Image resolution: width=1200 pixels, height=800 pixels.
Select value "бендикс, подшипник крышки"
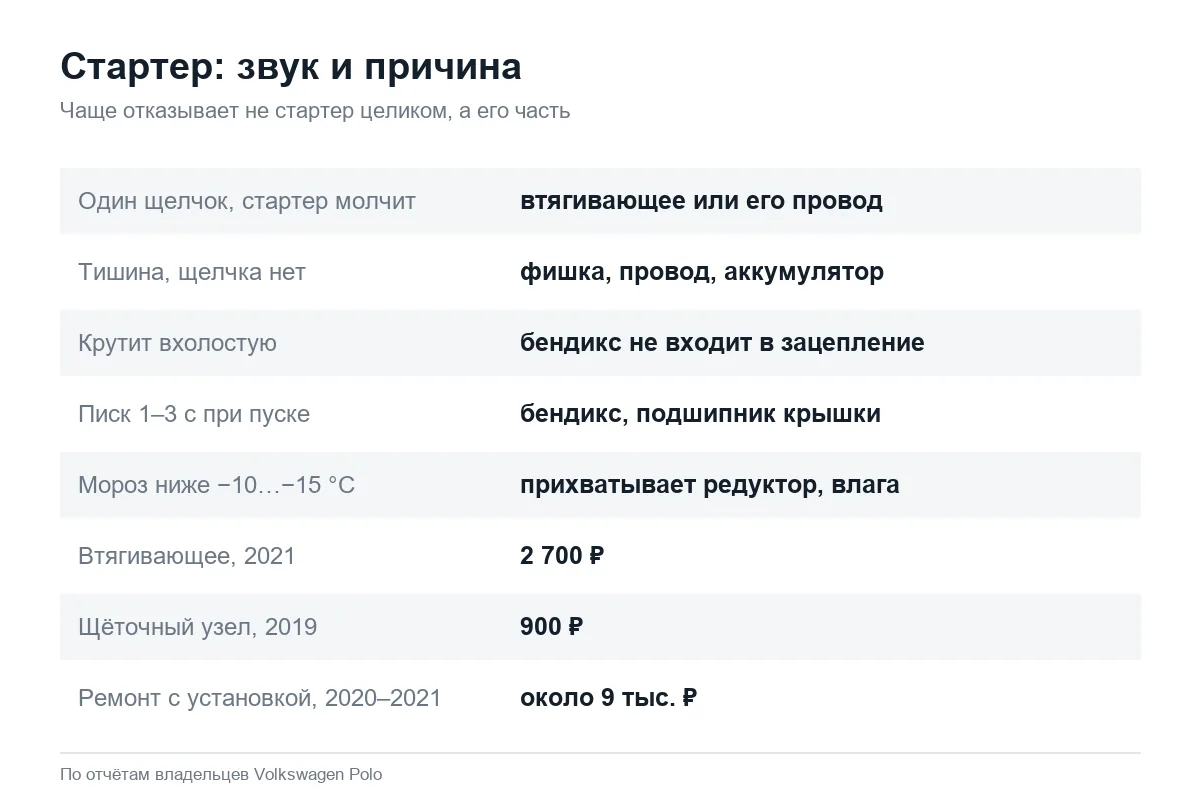click(700, 414)
